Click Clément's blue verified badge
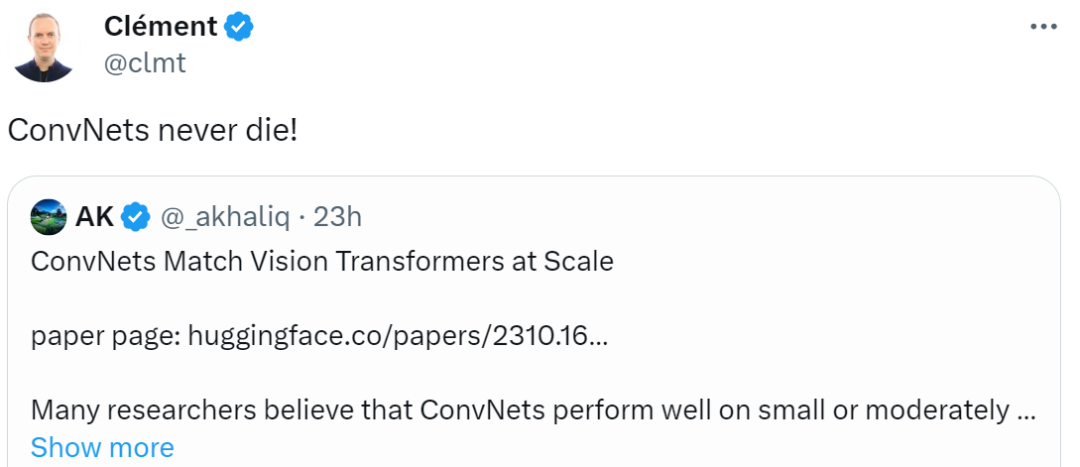This screenshot has width=1080, height=467. tap(238, 28)
